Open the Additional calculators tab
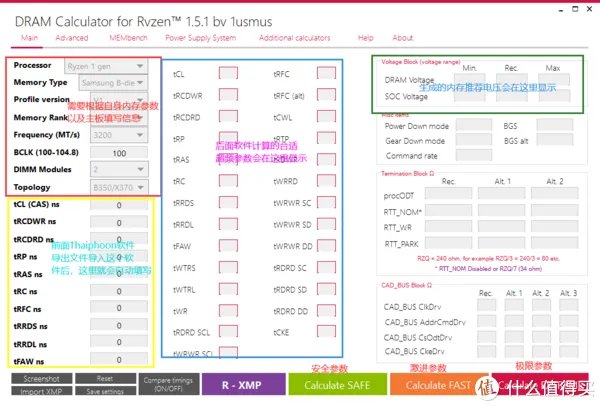This screenshot has width=600, height=406. 295,38
